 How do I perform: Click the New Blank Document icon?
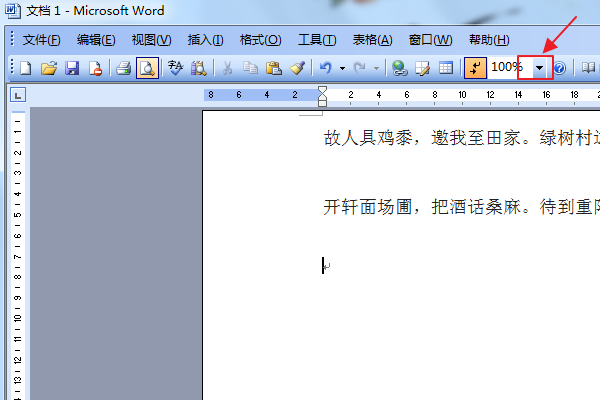[26, 68]
